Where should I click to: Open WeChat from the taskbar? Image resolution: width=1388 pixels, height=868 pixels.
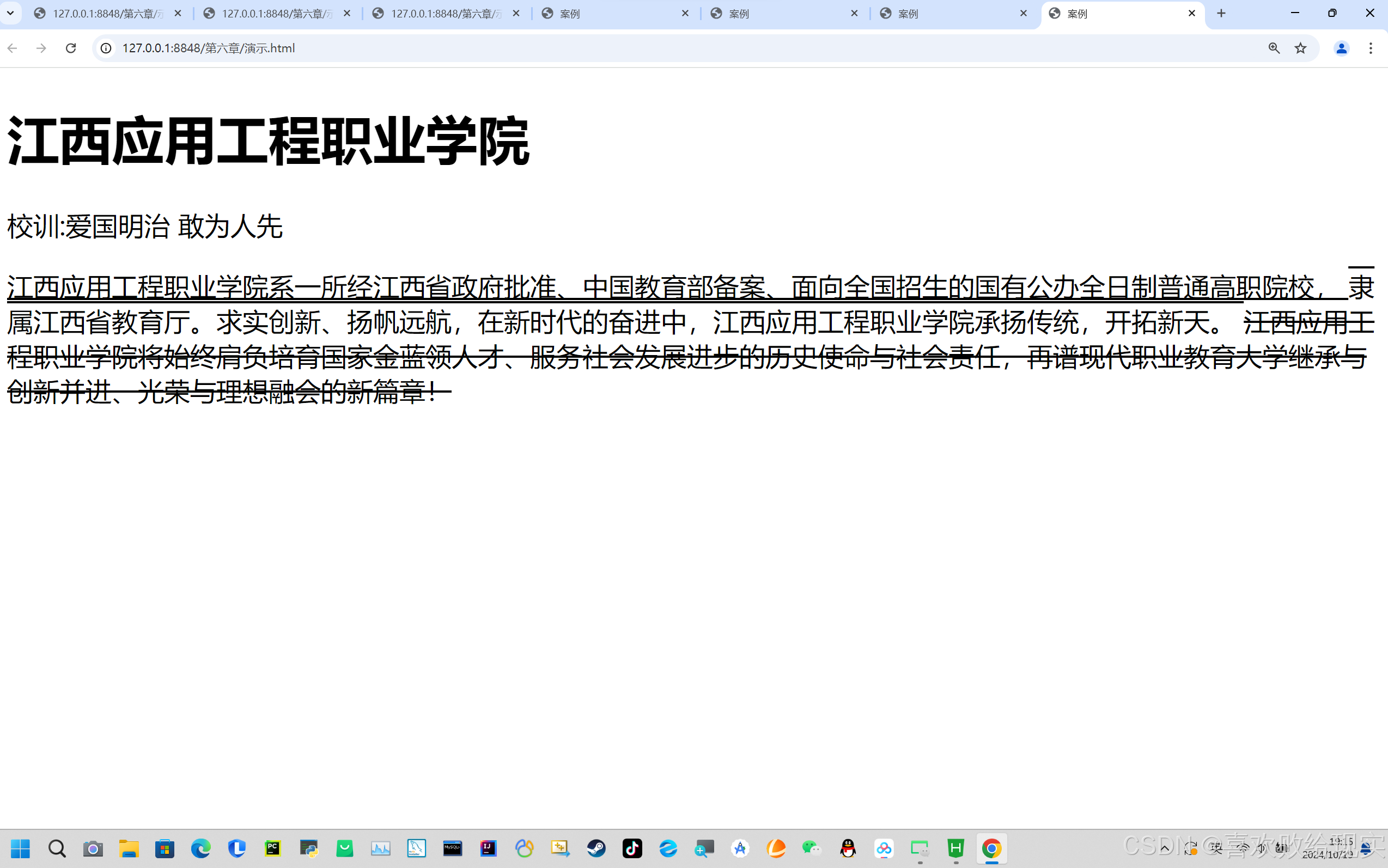812,848
